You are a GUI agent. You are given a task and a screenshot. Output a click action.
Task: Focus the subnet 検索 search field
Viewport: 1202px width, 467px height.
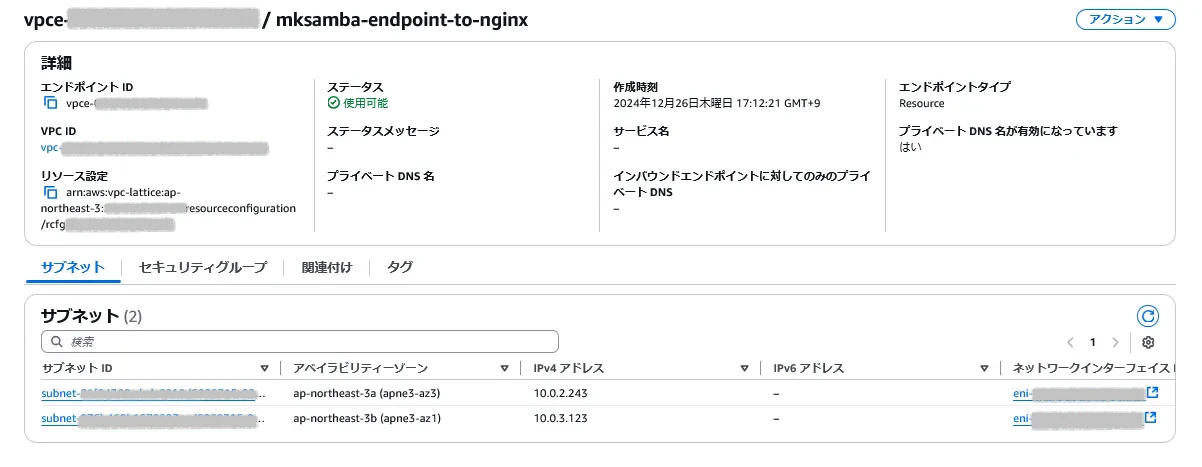(x=299, y=342)
